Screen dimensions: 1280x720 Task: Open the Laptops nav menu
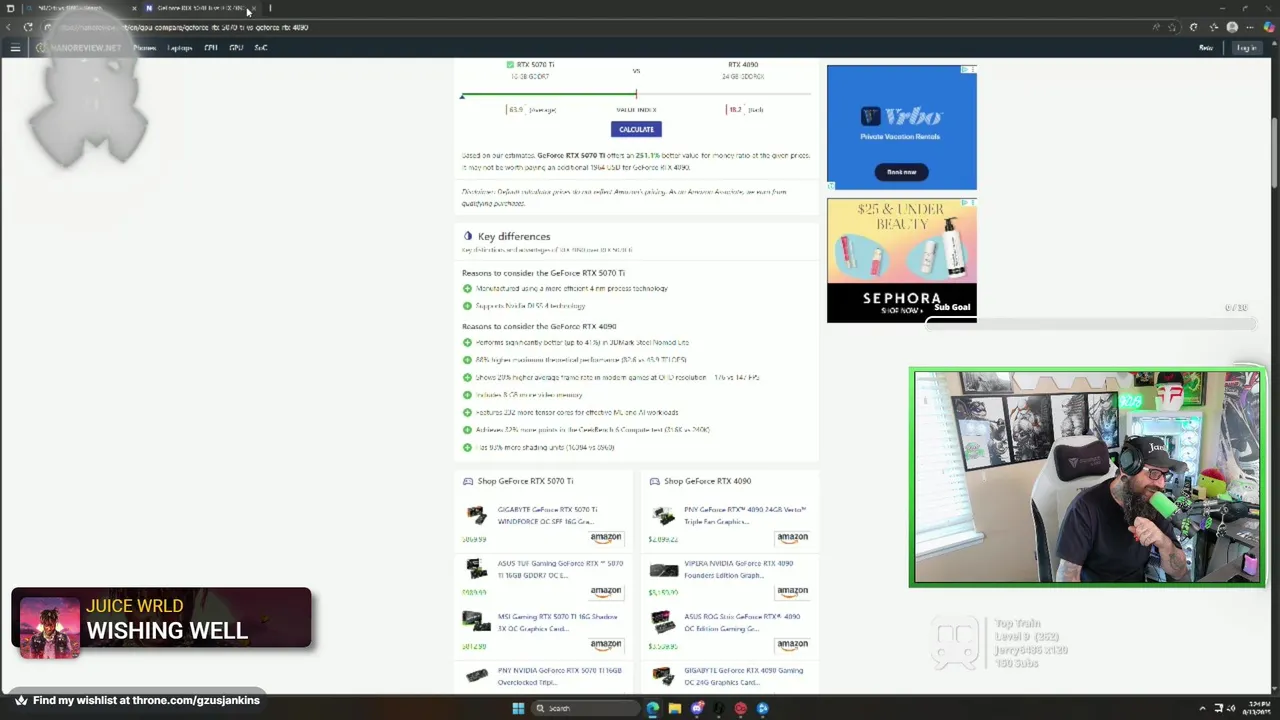coord(180,48)
